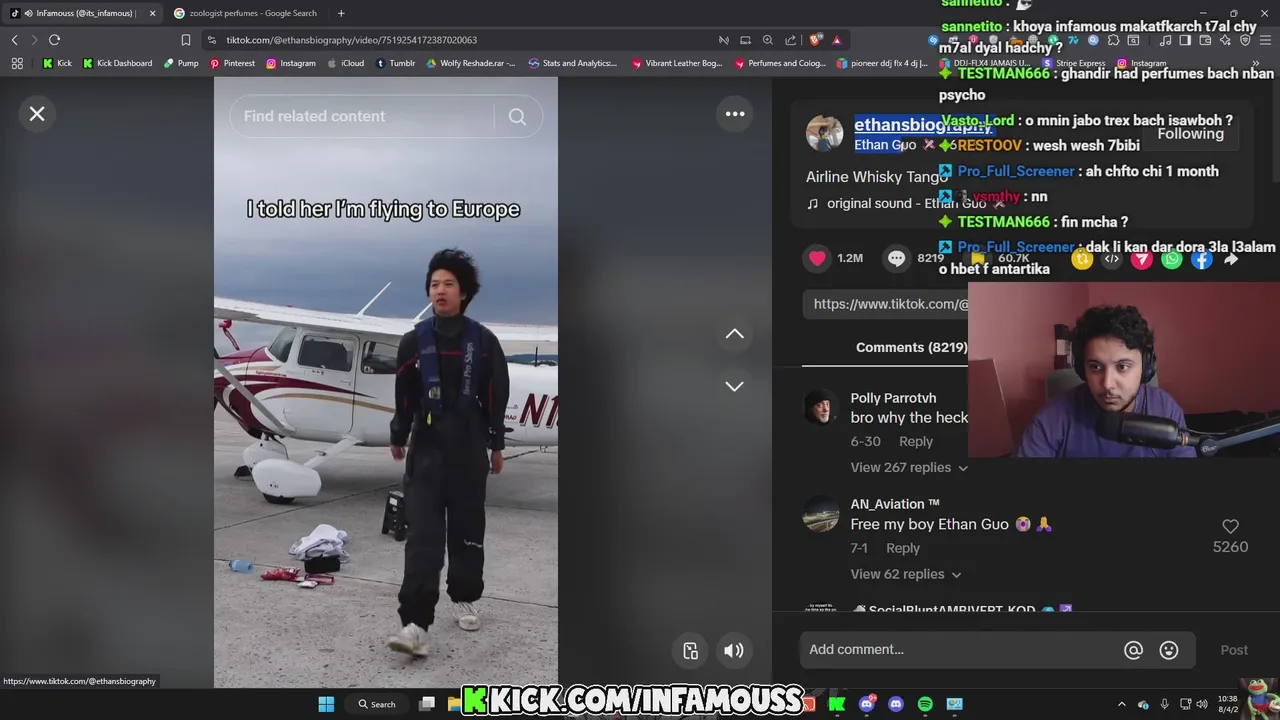1280x720 pixels.
Task: Open the zoom magnifier icon in address bar
Action: 767,40
